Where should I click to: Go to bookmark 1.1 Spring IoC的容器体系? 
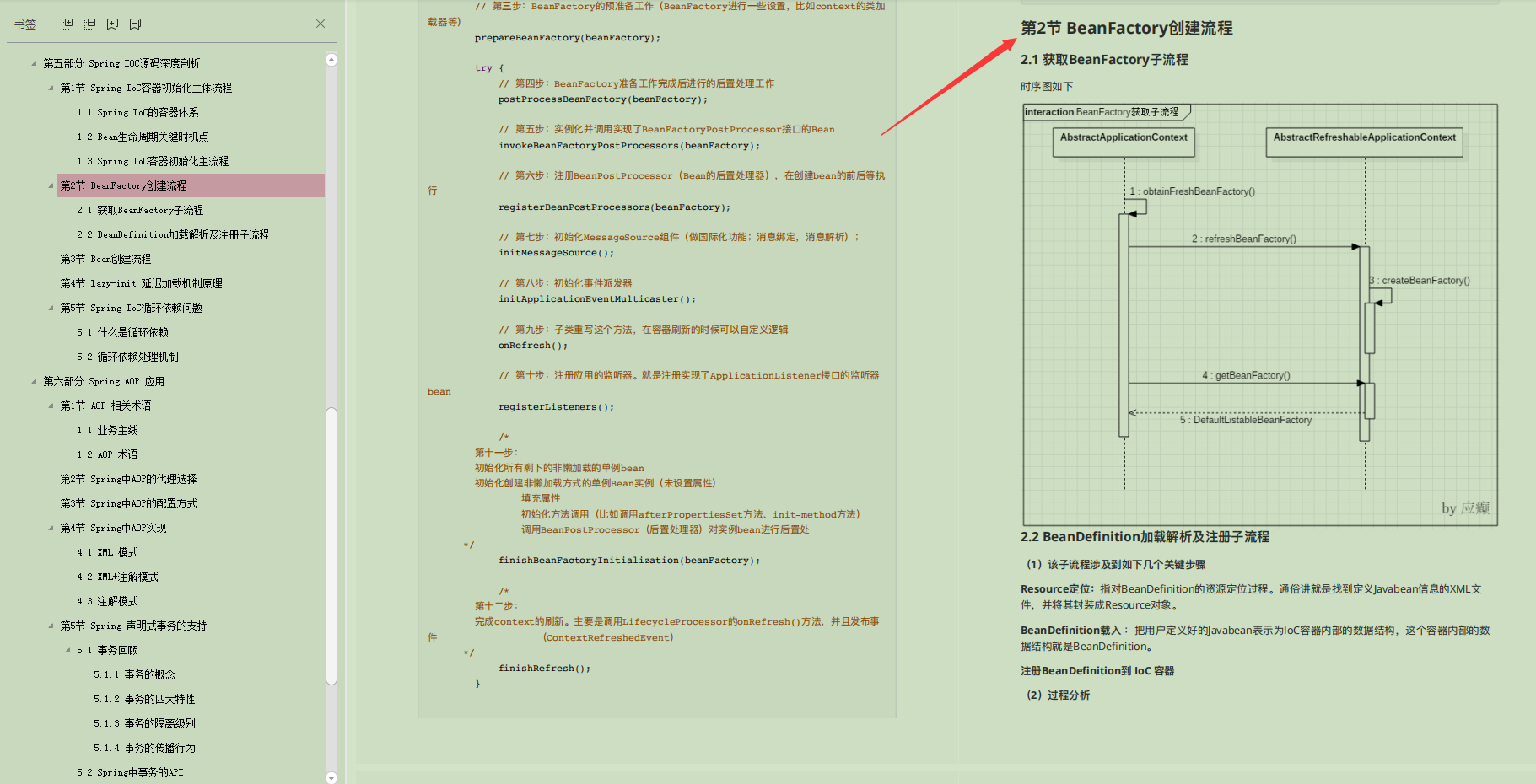tap(137, 112)
